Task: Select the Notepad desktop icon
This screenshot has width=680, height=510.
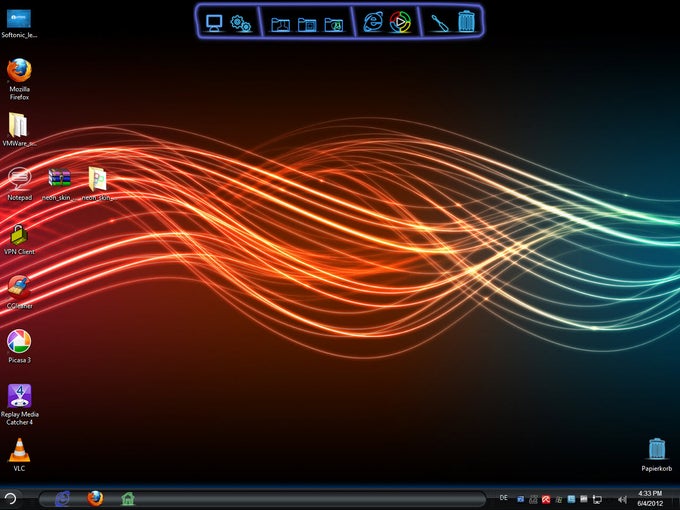Action: click(19, 184)
